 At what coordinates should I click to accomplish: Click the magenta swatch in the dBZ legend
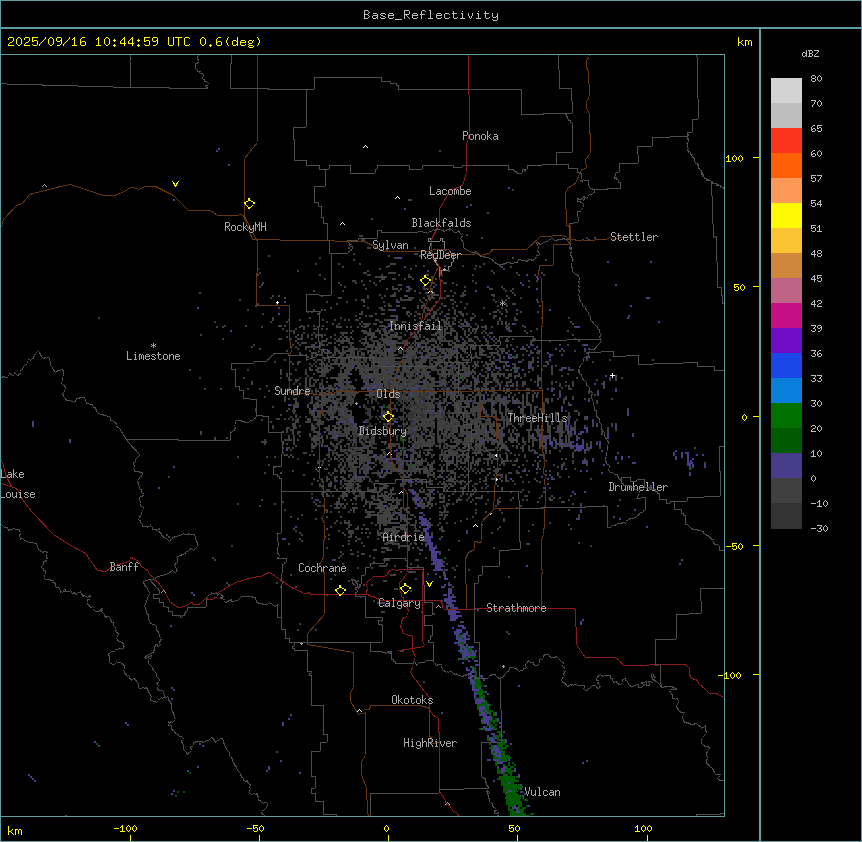(786, 315)
